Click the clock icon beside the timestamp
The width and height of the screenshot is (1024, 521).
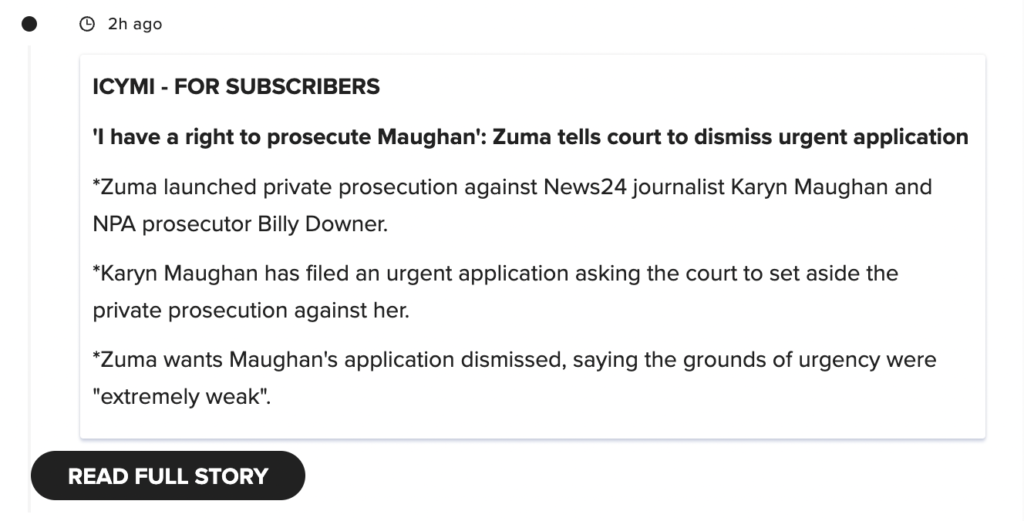pos(87,24)
